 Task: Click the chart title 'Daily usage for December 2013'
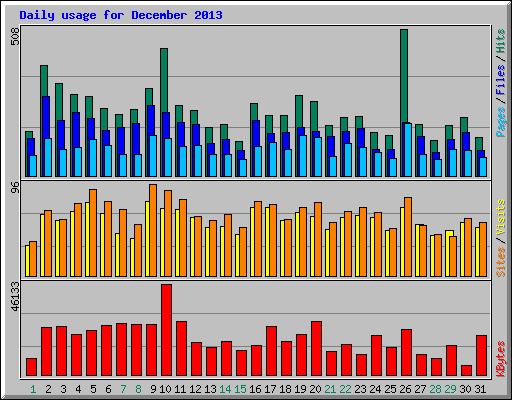coord(121,15)
